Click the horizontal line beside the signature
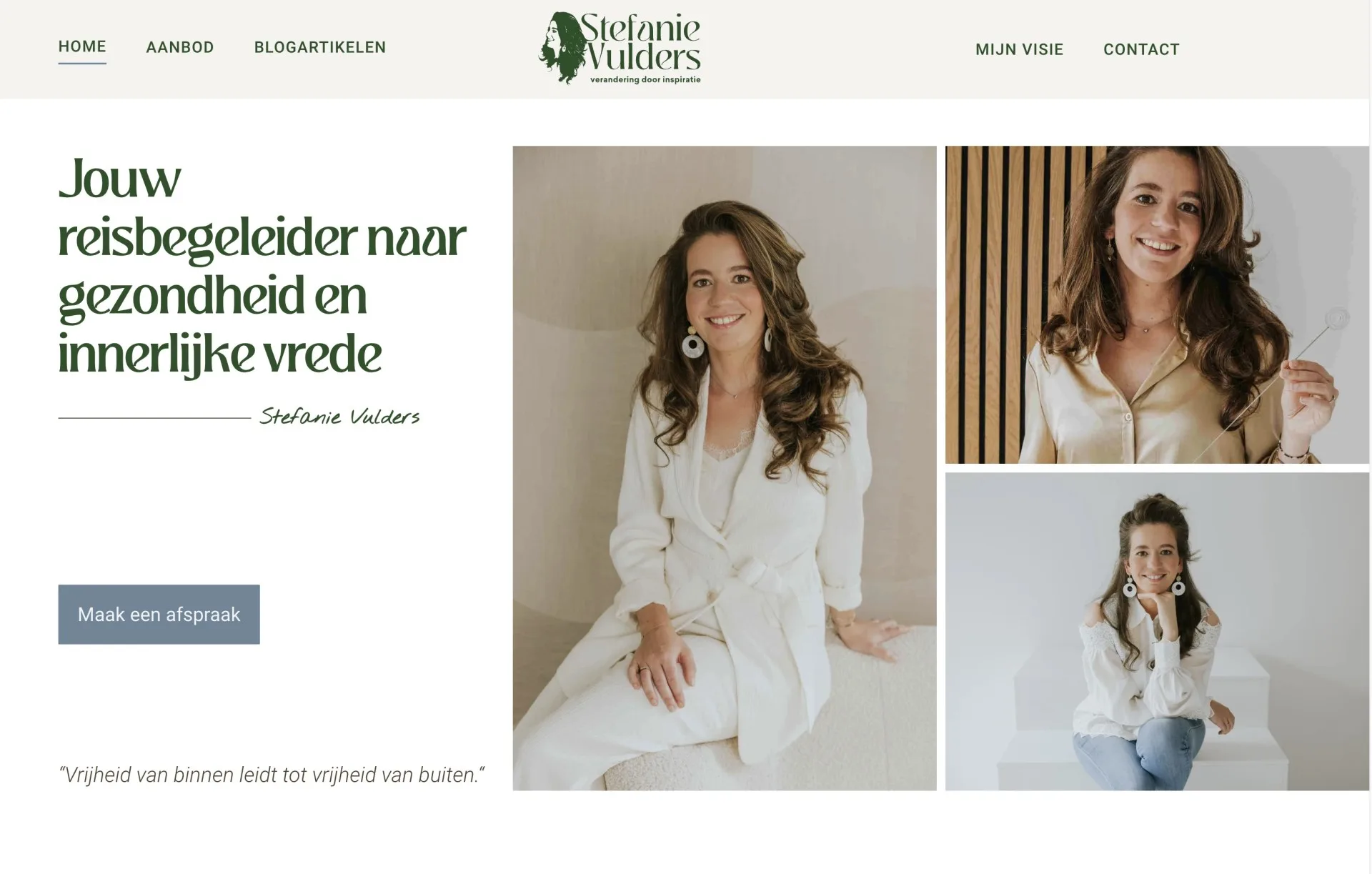 tap(154, 418)
